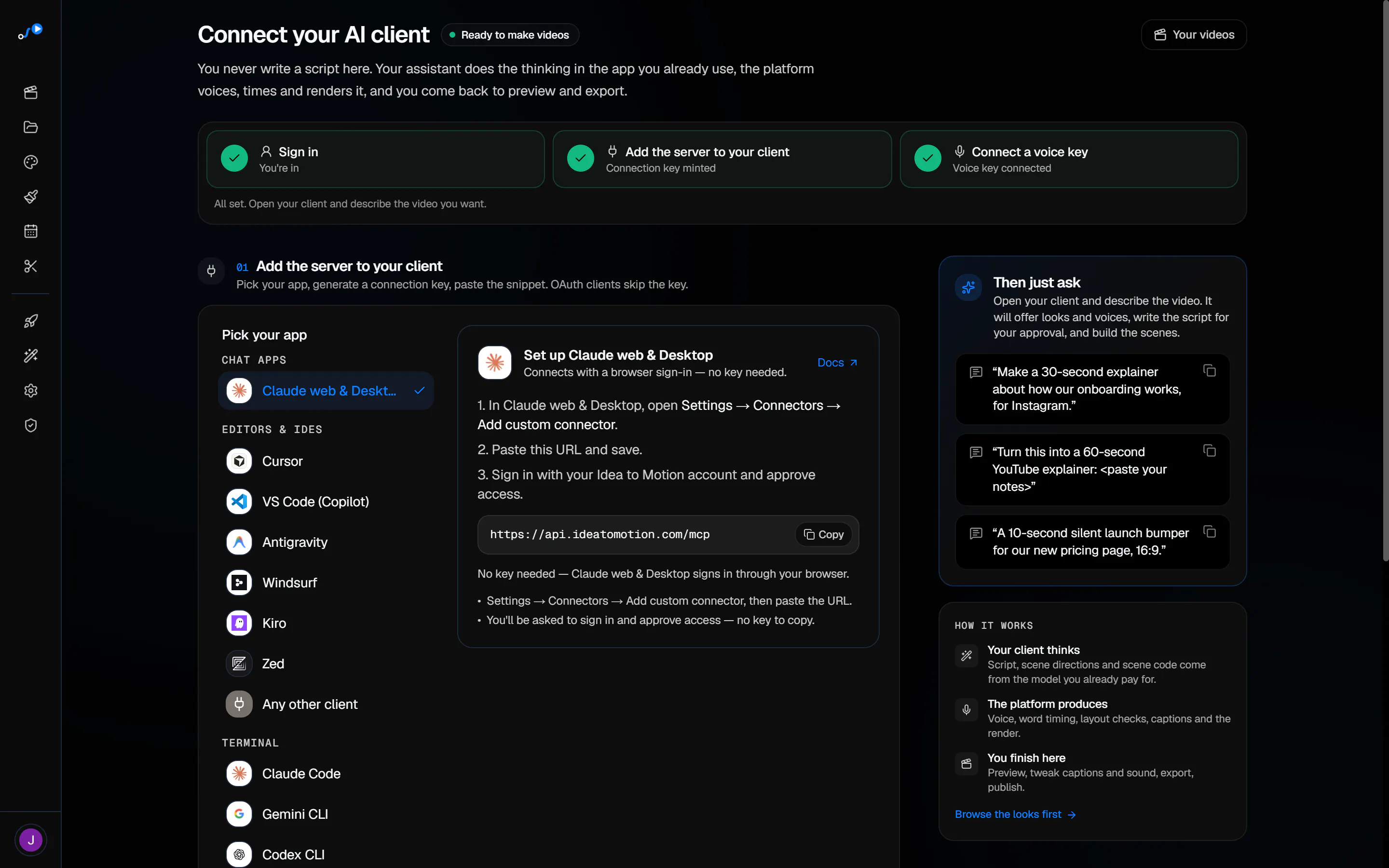Screen dimensions: 1389x868
Task: Copy the MCP server URL
Action: click(824, 534)
